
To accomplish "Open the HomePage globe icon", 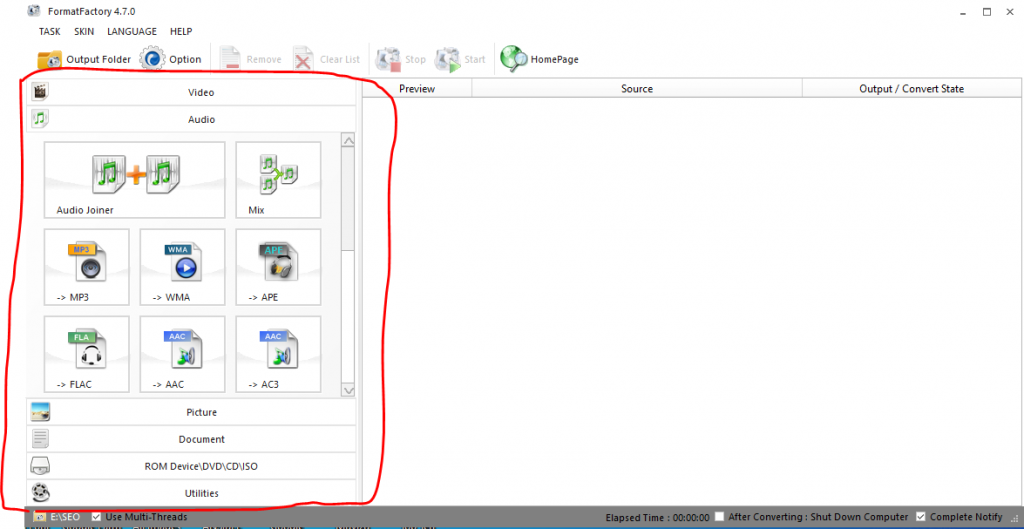I will [x=514, y=59].
